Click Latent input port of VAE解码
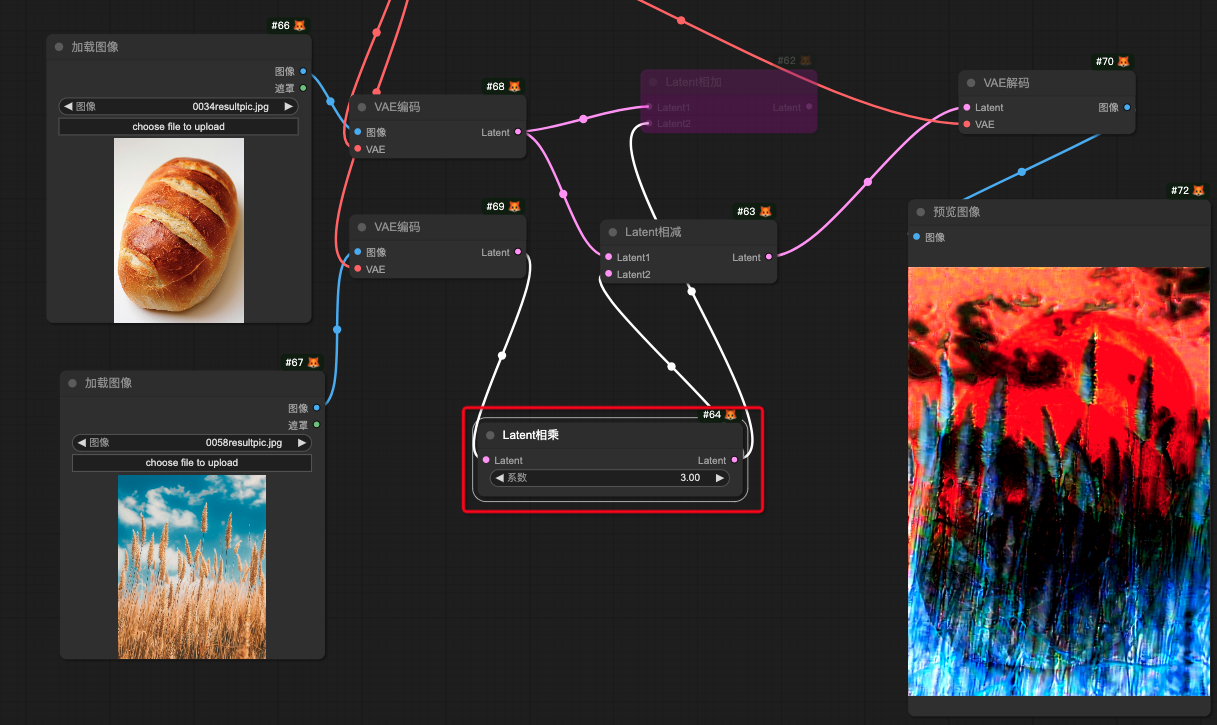Image resolution: width=1217 pixels, height=725 pixels. coord(967,107)
